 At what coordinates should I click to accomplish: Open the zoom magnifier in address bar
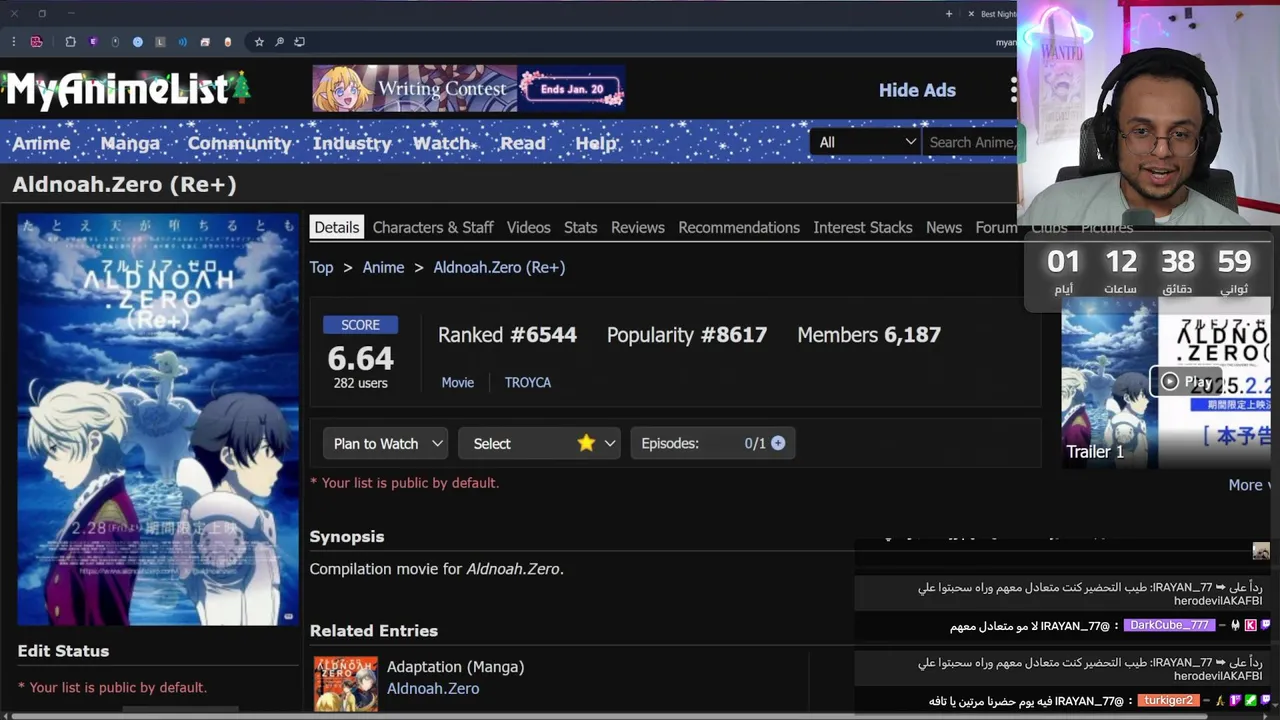(x=279, y=42)
